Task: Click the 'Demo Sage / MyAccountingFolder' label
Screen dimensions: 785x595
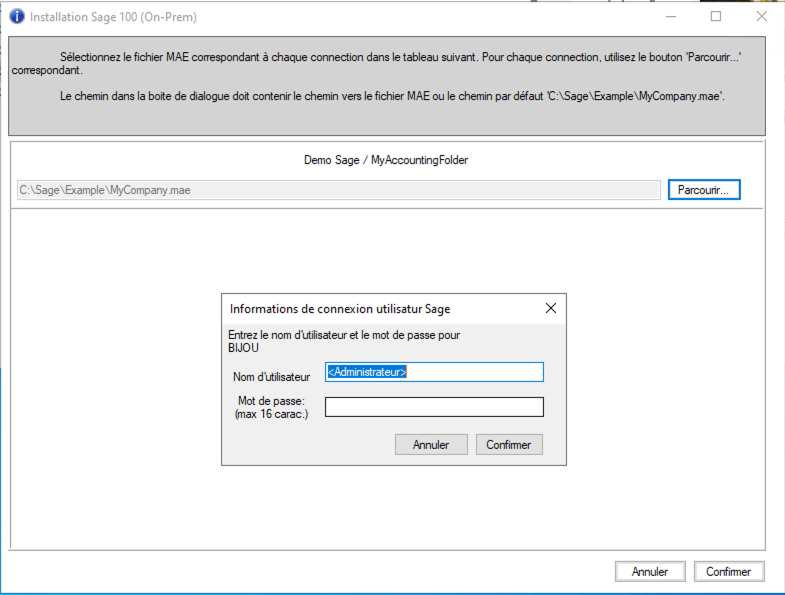Action: point(386,160)
